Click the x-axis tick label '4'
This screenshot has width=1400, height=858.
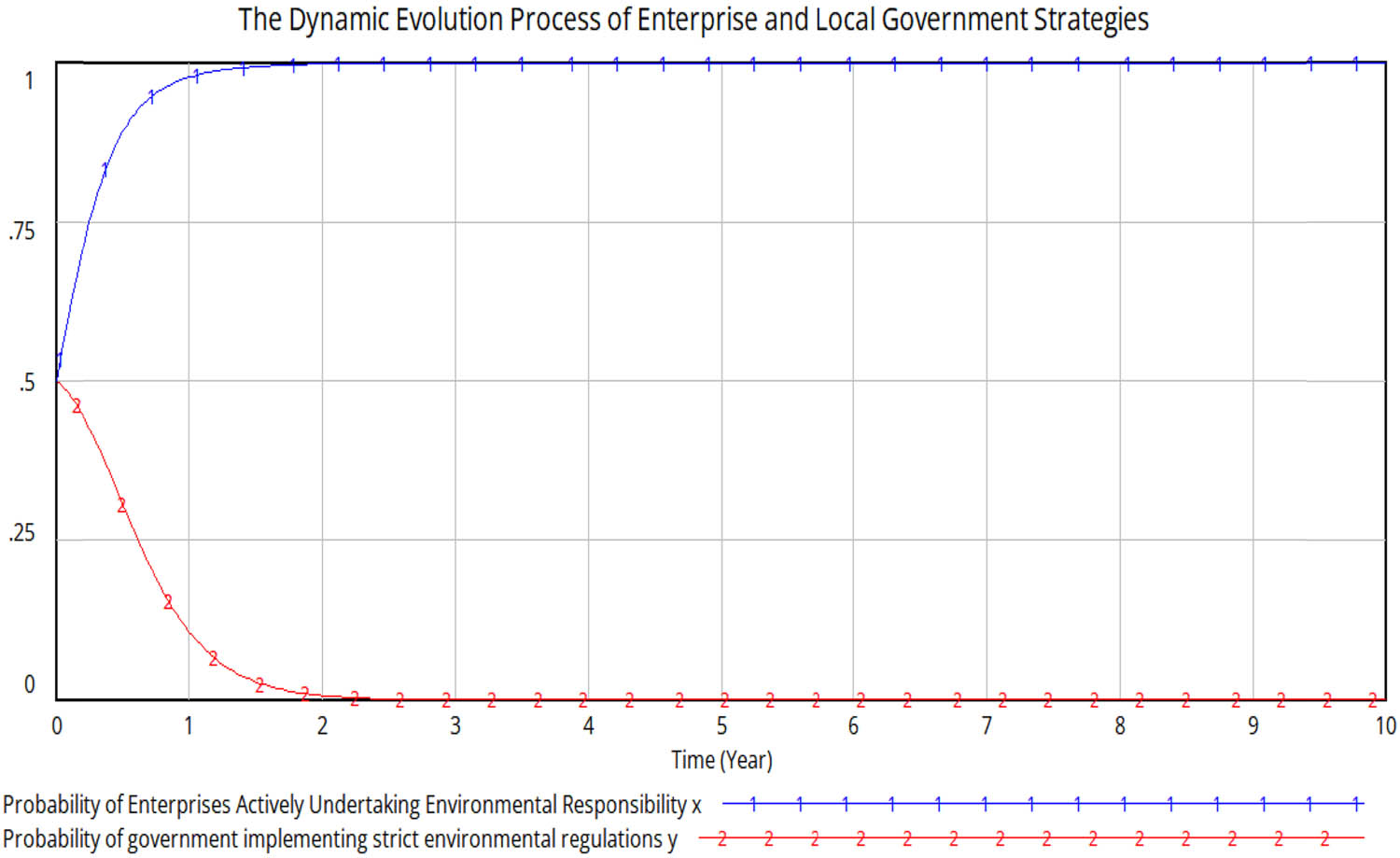click(588, 725)
